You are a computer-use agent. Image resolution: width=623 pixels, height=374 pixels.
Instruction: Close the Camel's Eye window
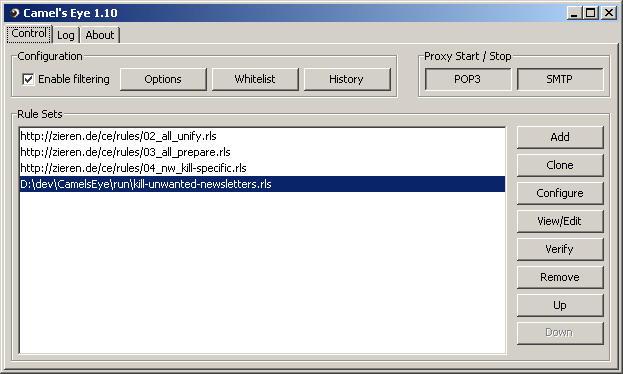click(609, 13)
